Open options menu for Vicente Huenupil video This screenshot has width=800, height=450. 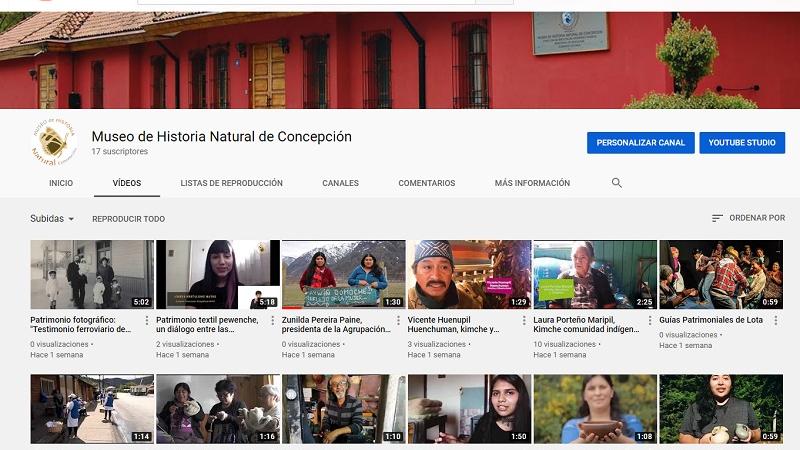coord(524,320)
